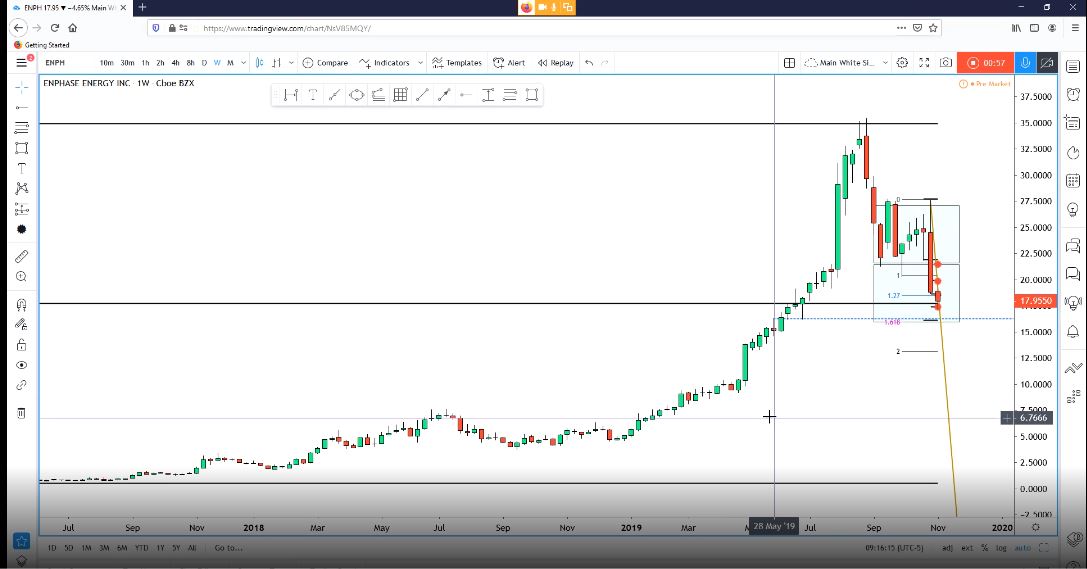Viewport: 1087px width, 569px height.
Task: Hide all drawing tools with eye icon
Action: (21, 365)
